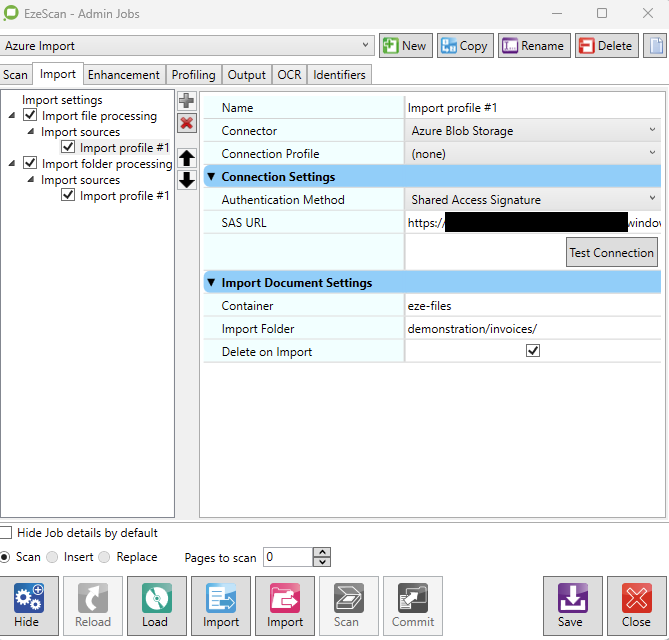Click the plus icon to add import profile
The height and width of the screenshot is (640, 669).
(x=186, y=101)
